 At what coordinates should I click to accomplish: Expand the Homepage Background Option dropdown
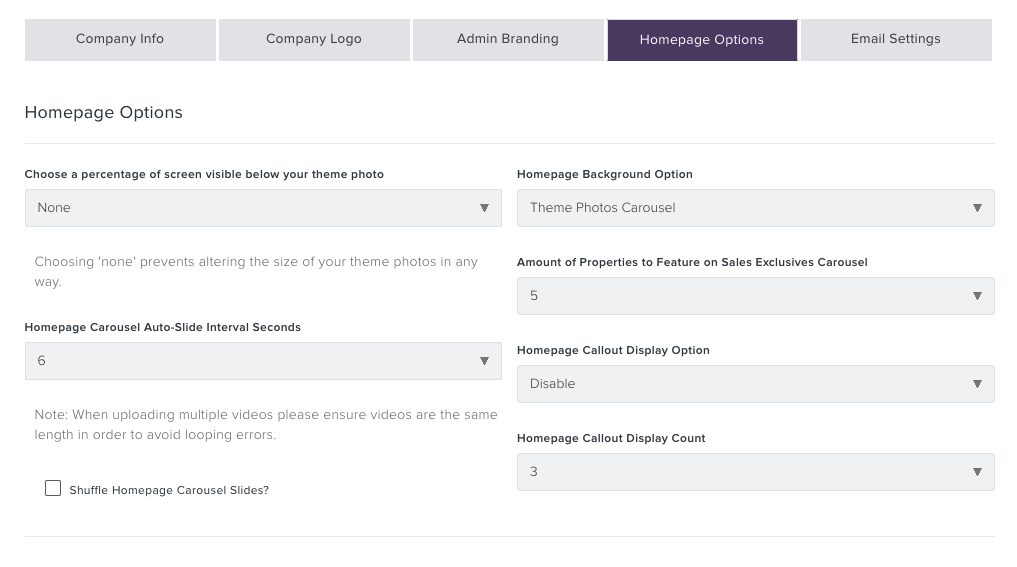[756, 208]
